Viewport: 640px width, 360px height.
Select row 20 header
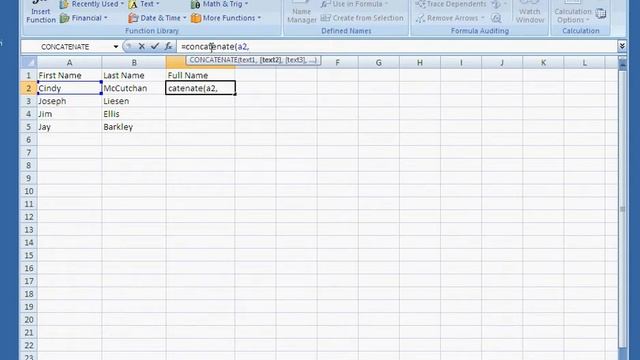tap(29, 320)
